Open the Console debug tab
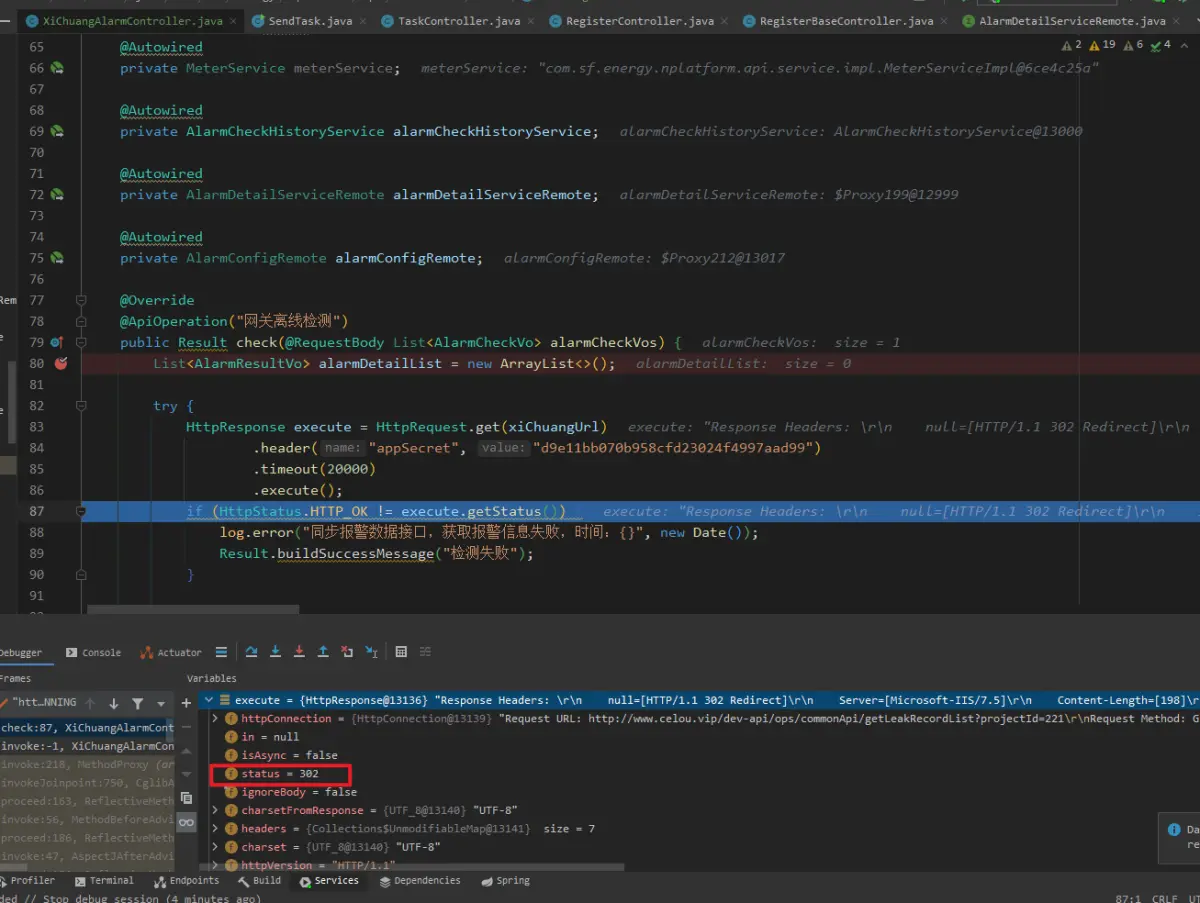 93,652
